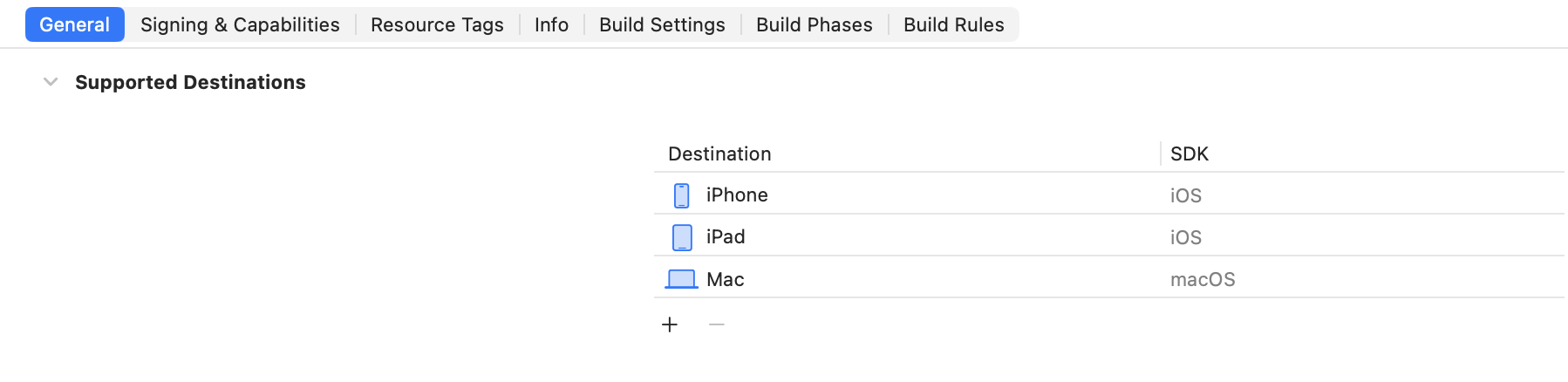Add a new destination with plus button
The height and width of the screenshot is (382, 1568).
coord(670,324)
